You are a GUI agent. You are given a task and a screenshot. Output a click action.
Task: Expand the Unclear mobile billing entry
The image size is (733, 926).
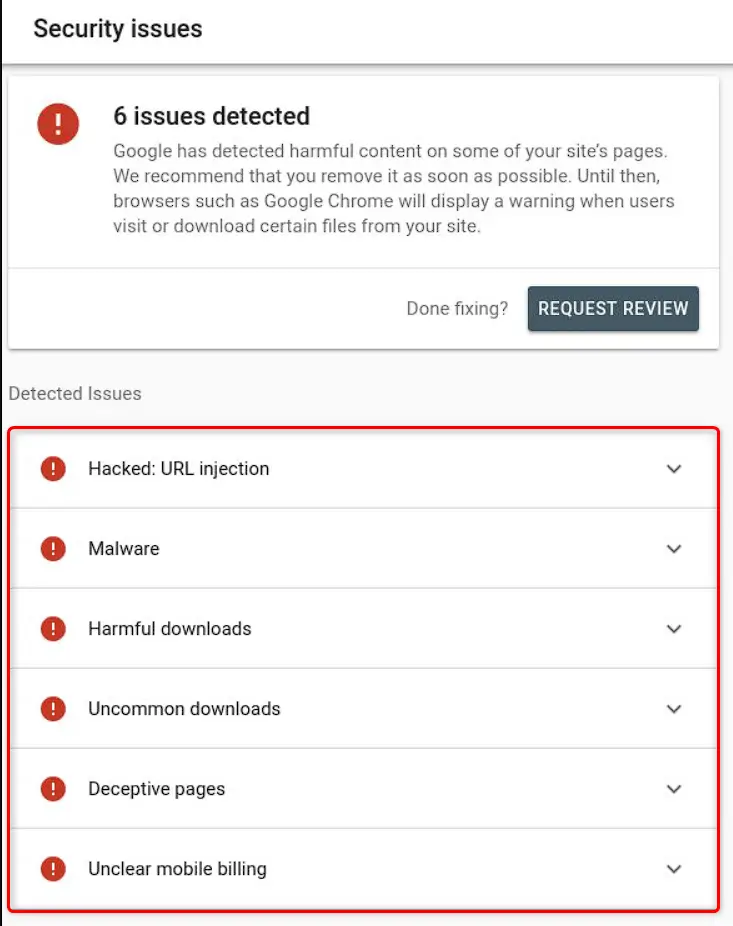(674, 868)
